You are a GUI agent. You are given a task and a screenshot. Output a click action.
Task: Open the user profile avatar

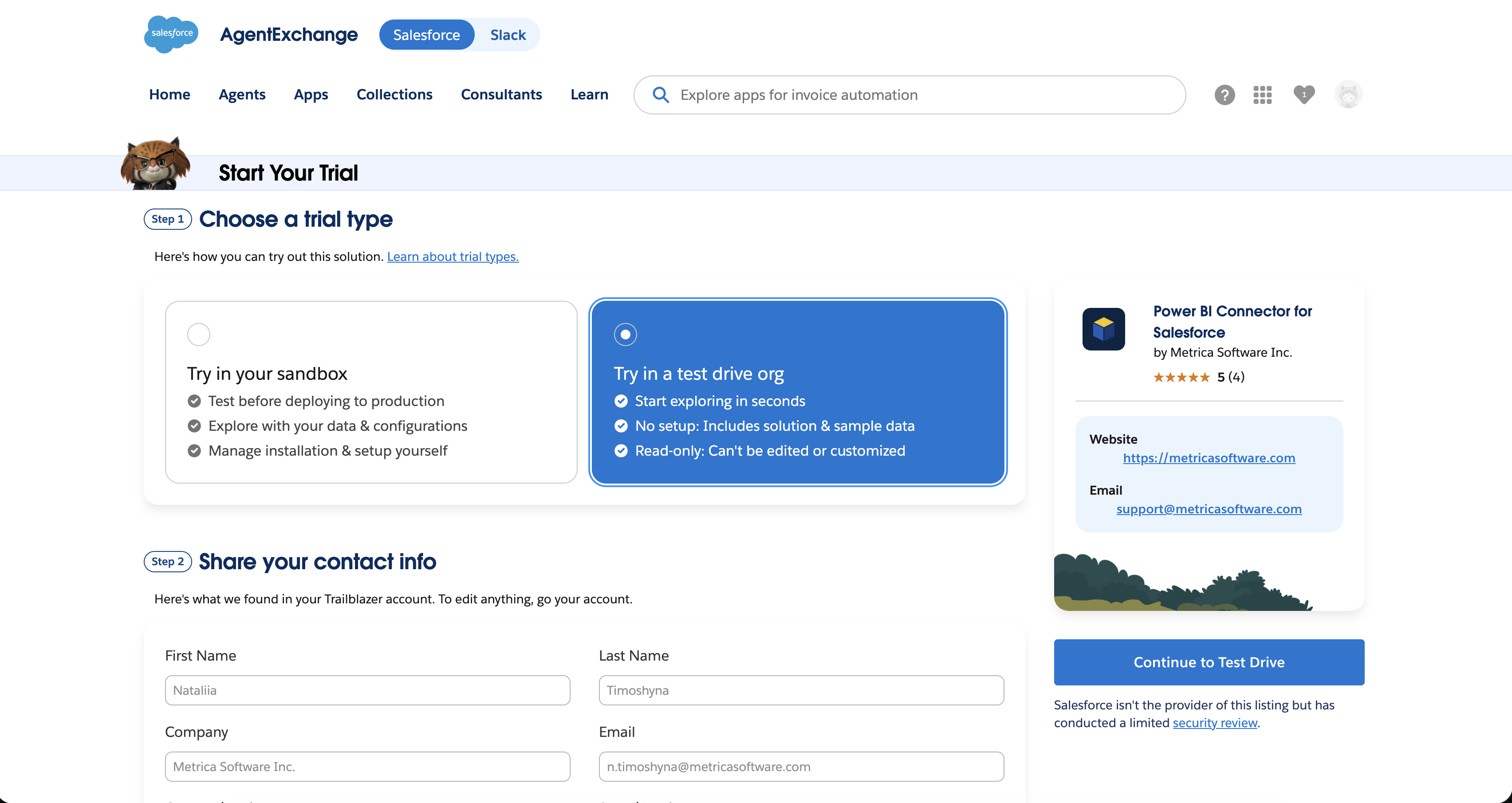point(1348,94)
